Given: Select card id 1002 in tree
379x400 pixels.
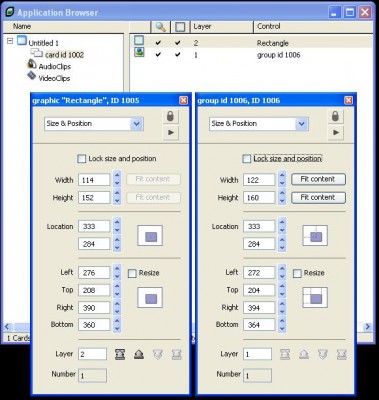Looking at the screenshot, I should pyautogui.click(x=64, y=55).
